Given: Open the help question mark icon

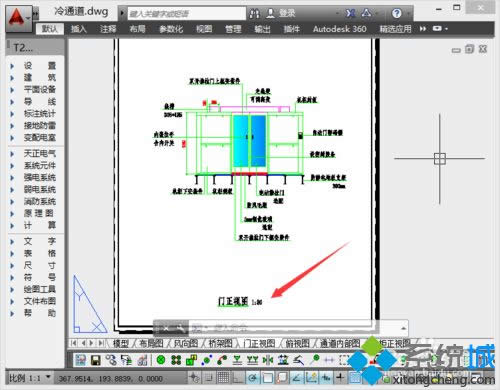Looking at the screenshot, I should tap(396, 13).
